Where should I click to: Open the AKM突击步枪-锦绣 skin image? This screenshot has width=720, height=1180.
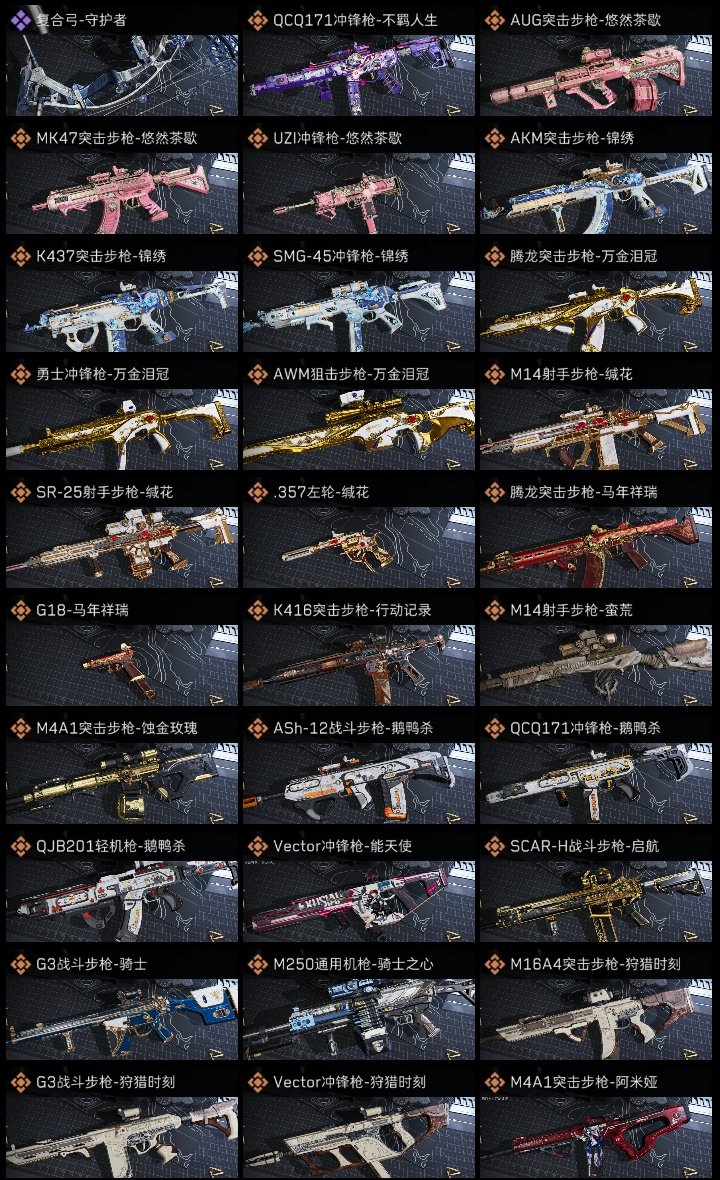596,193
